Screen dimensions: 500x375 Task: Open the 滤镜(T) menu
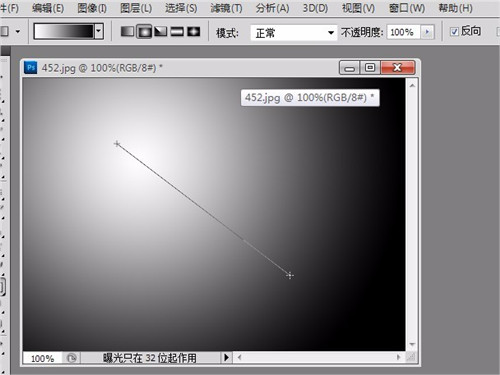pos(226,8)
